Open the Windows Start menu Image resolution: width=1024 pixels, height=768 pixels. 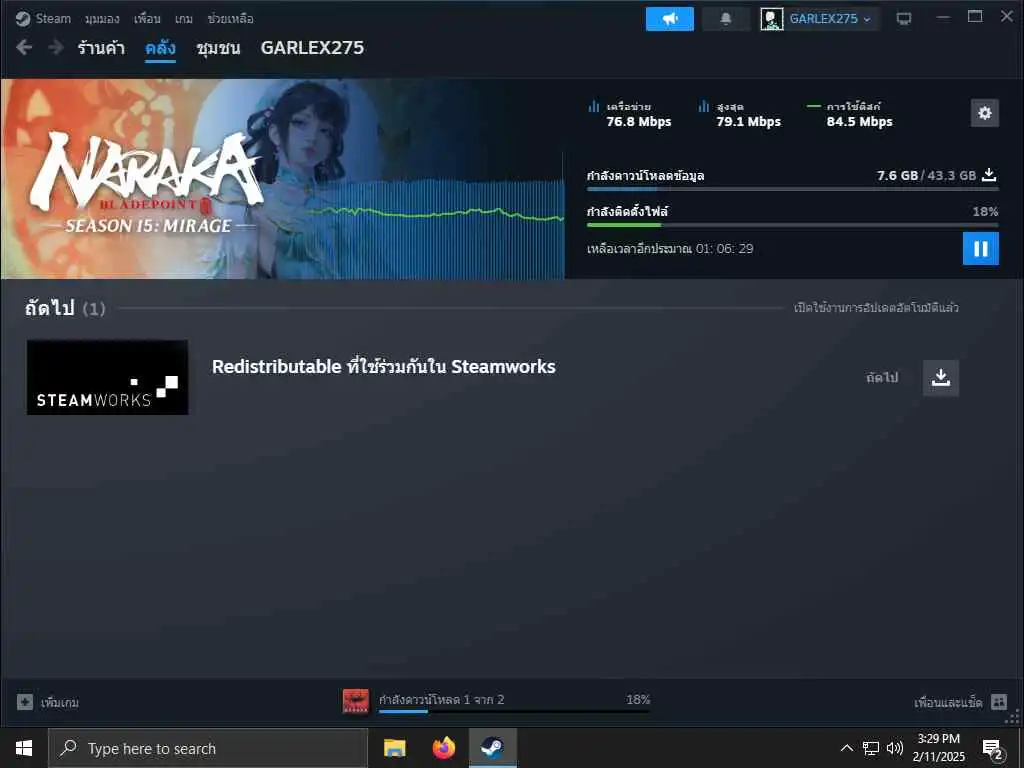point(24,748)
